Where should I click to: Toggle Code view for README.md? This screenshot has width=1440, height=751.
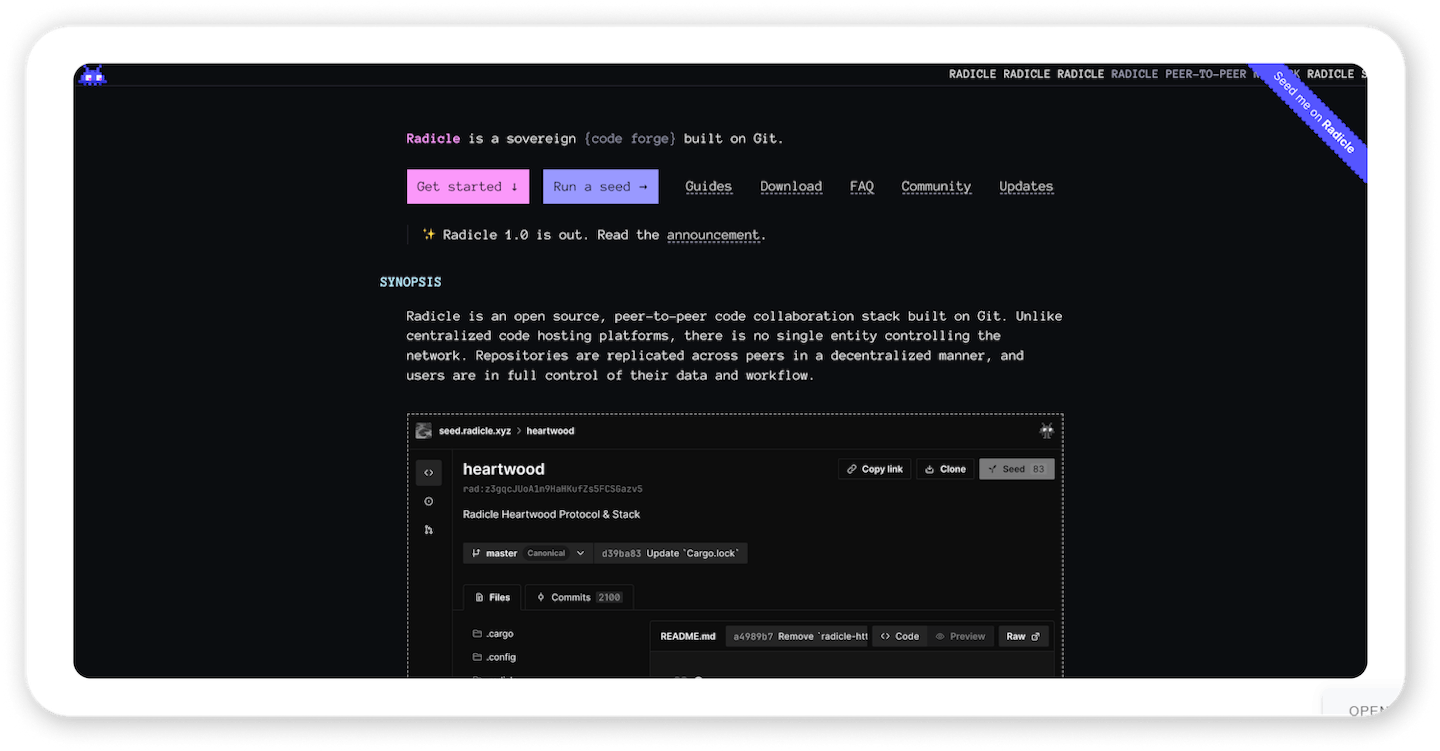point(898,635)
